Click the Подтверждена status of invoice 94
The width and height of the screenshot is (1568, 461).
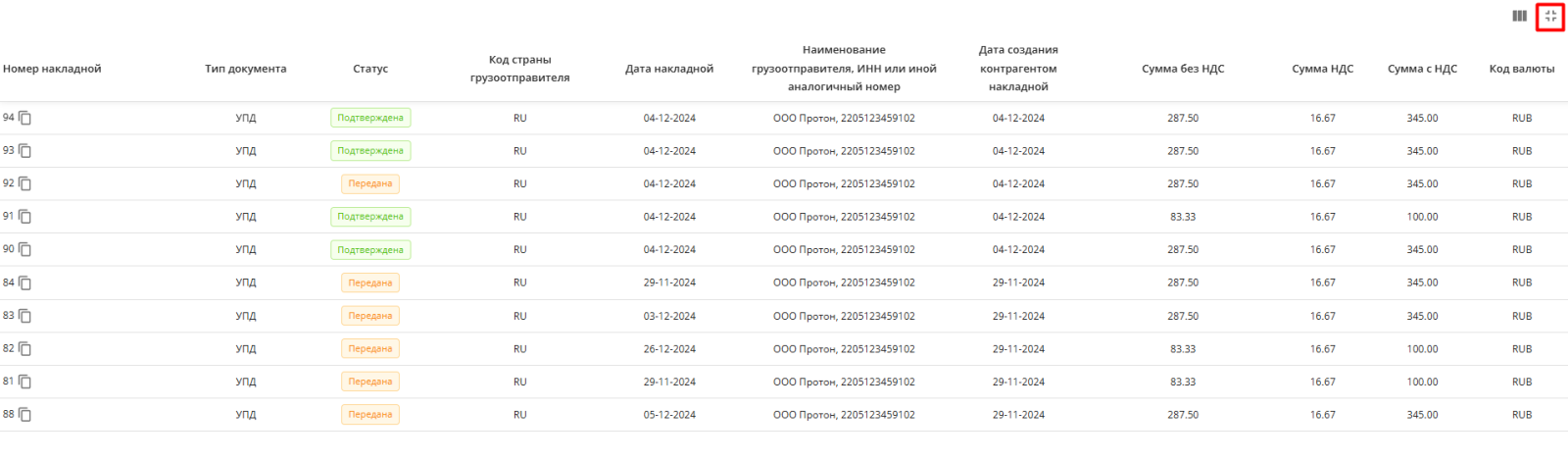coord(370,118)
